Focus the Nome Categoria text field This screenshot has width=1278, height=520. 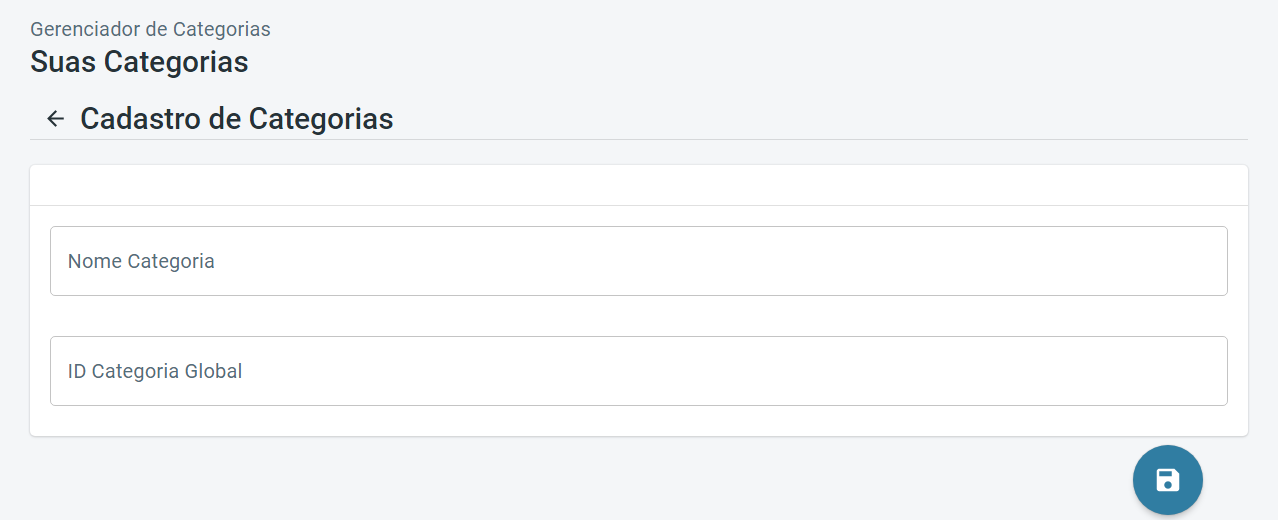coord(638,261)
